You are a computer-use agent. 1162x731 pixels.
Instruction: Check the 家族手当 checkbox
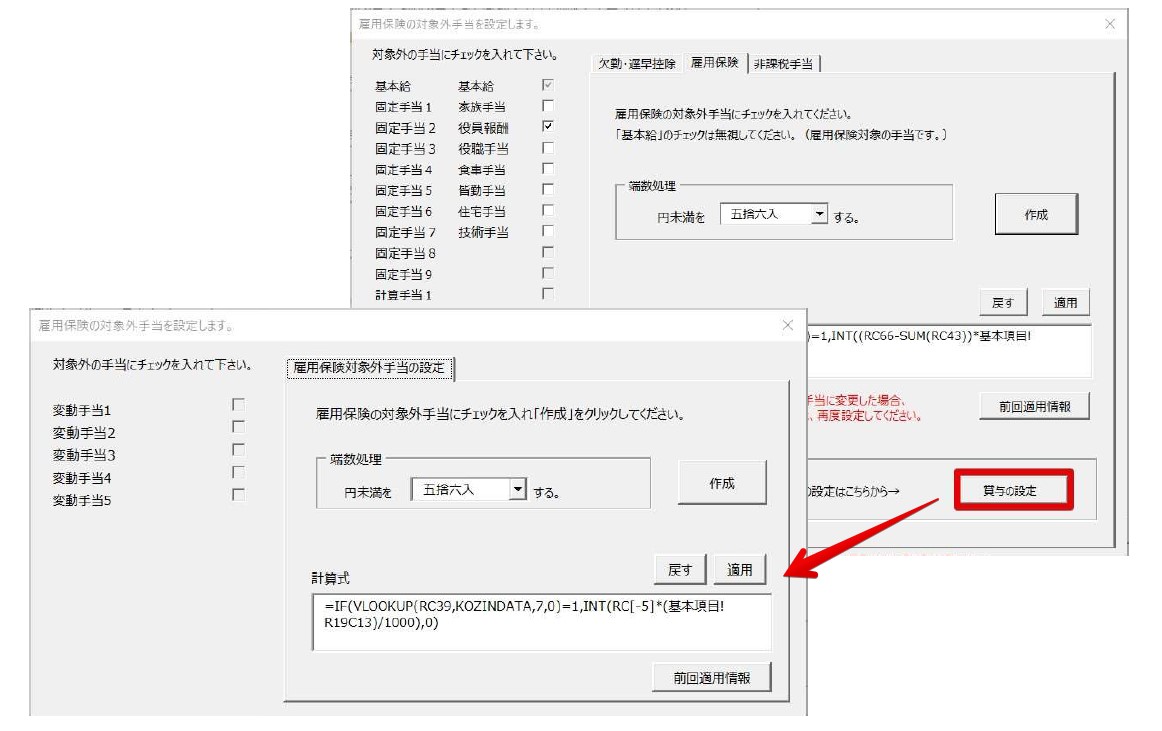click(x=547, y=106)
